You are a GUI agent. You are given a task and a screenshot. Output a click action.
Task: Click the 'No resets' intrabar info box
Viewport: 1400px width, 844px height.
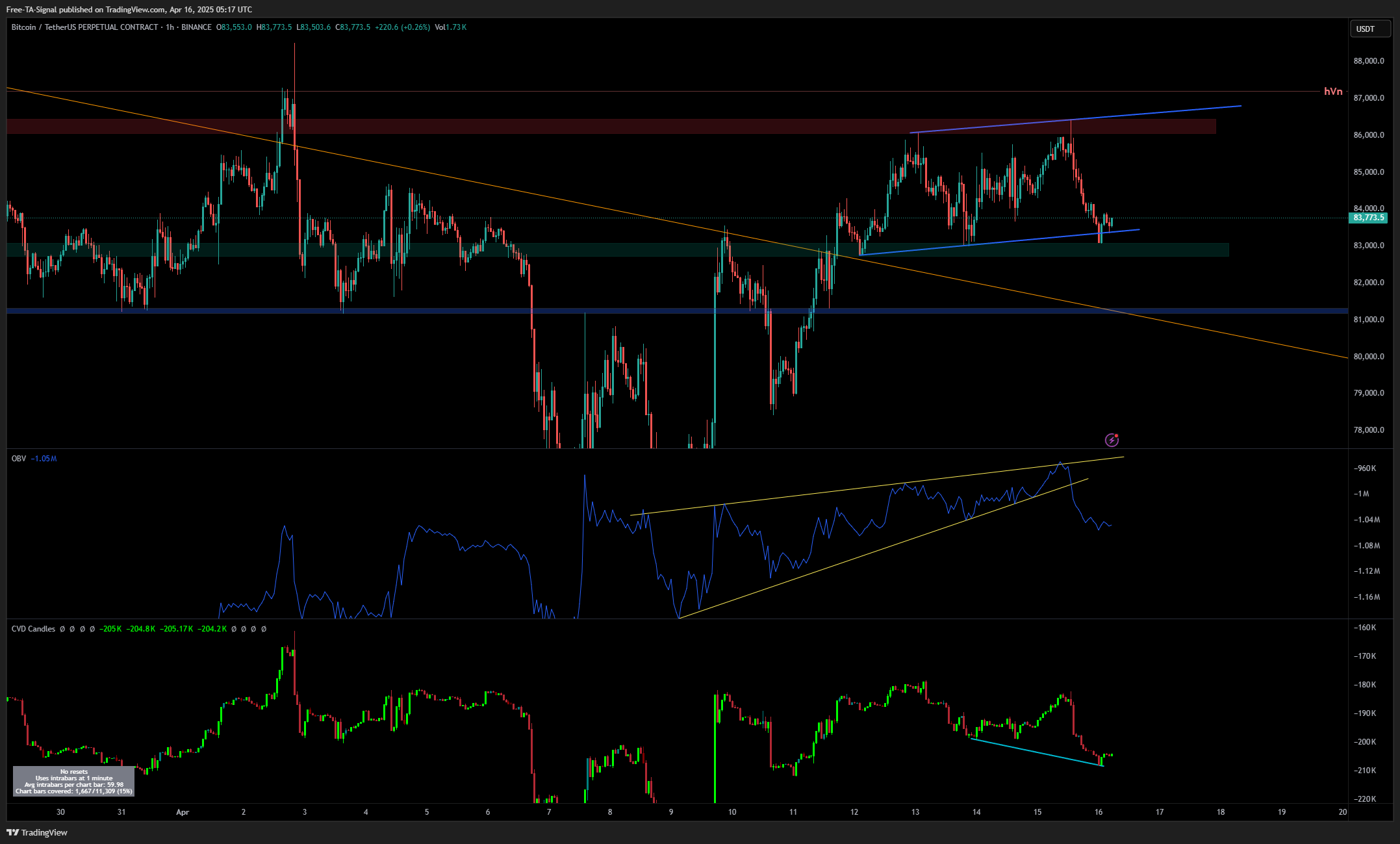(74, 782)
